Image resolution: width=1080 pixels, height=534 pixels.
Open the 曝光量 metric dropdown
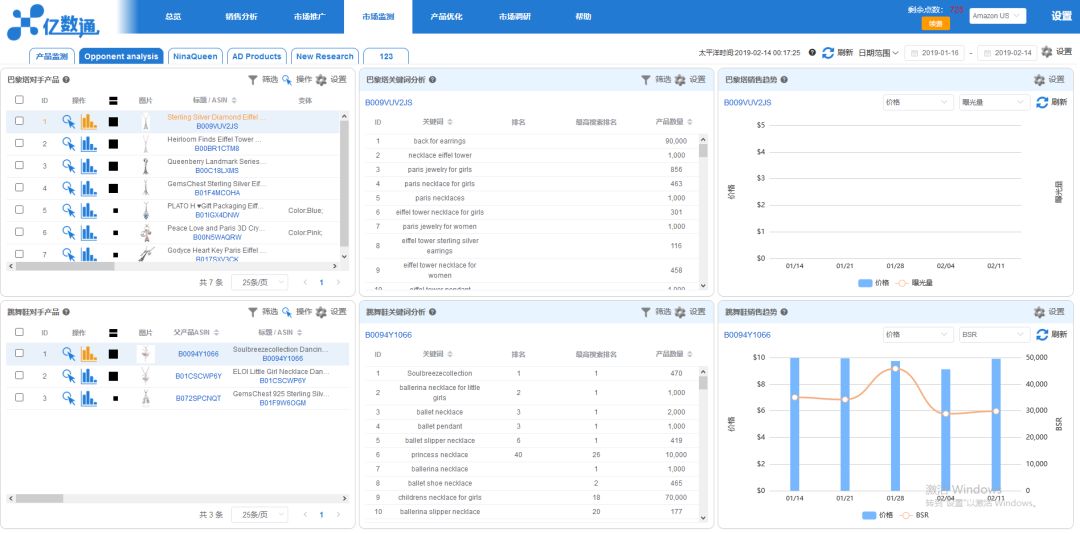point(993,102)
